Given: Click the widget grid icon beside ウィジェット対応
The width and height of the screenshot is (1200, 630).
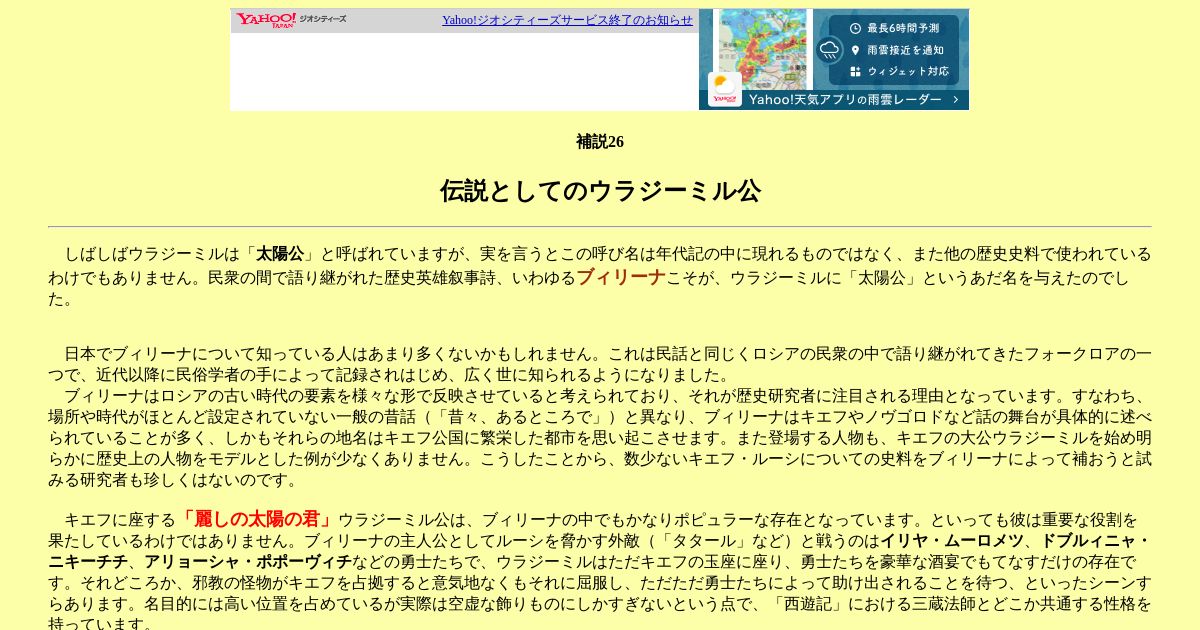Looking at the screenshot, I should [856, 72].
